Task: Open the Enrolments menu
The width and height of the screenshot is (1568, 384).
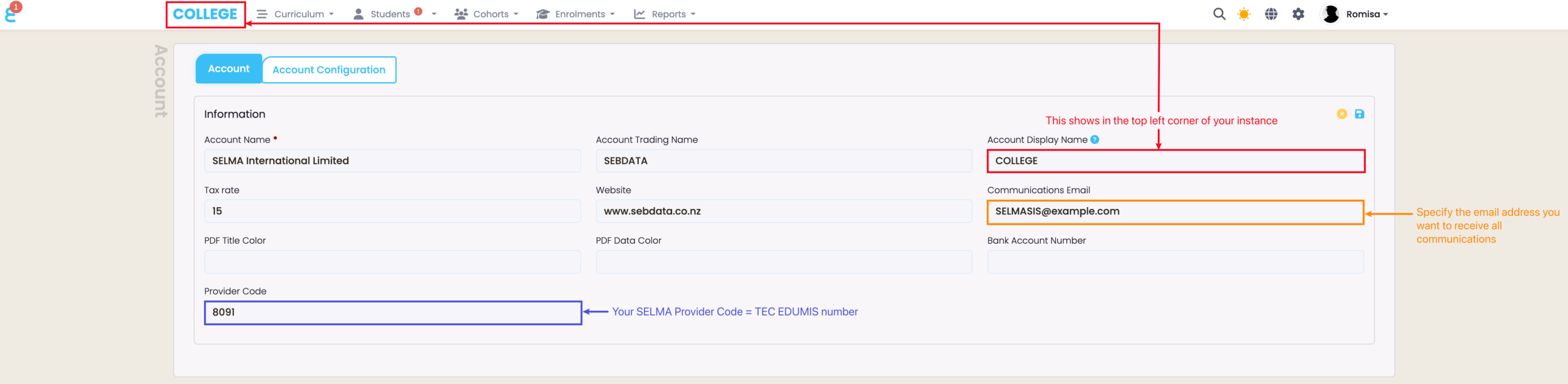Action: [576, 14]
